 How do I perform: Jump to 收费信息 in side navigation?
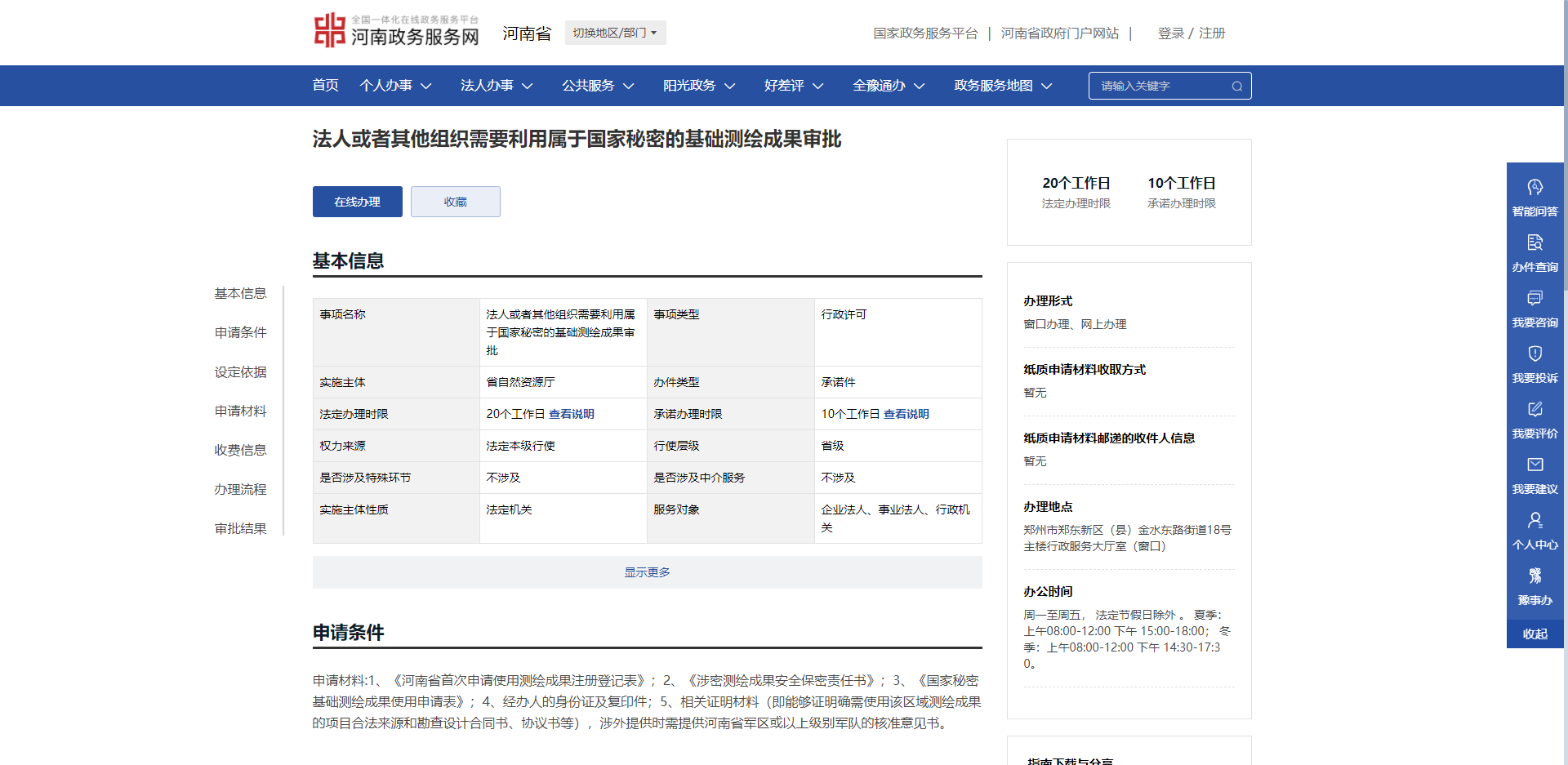coord(240,450)
